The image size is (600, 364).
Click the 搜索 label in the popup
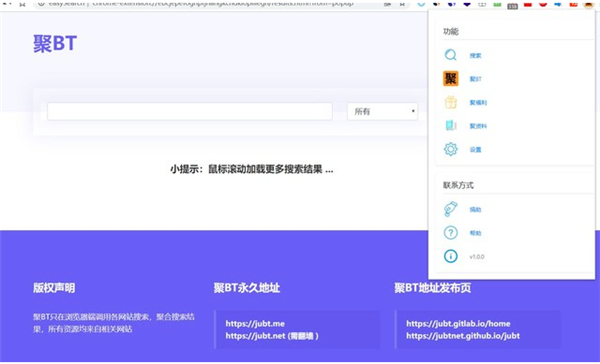pos(475,55)
